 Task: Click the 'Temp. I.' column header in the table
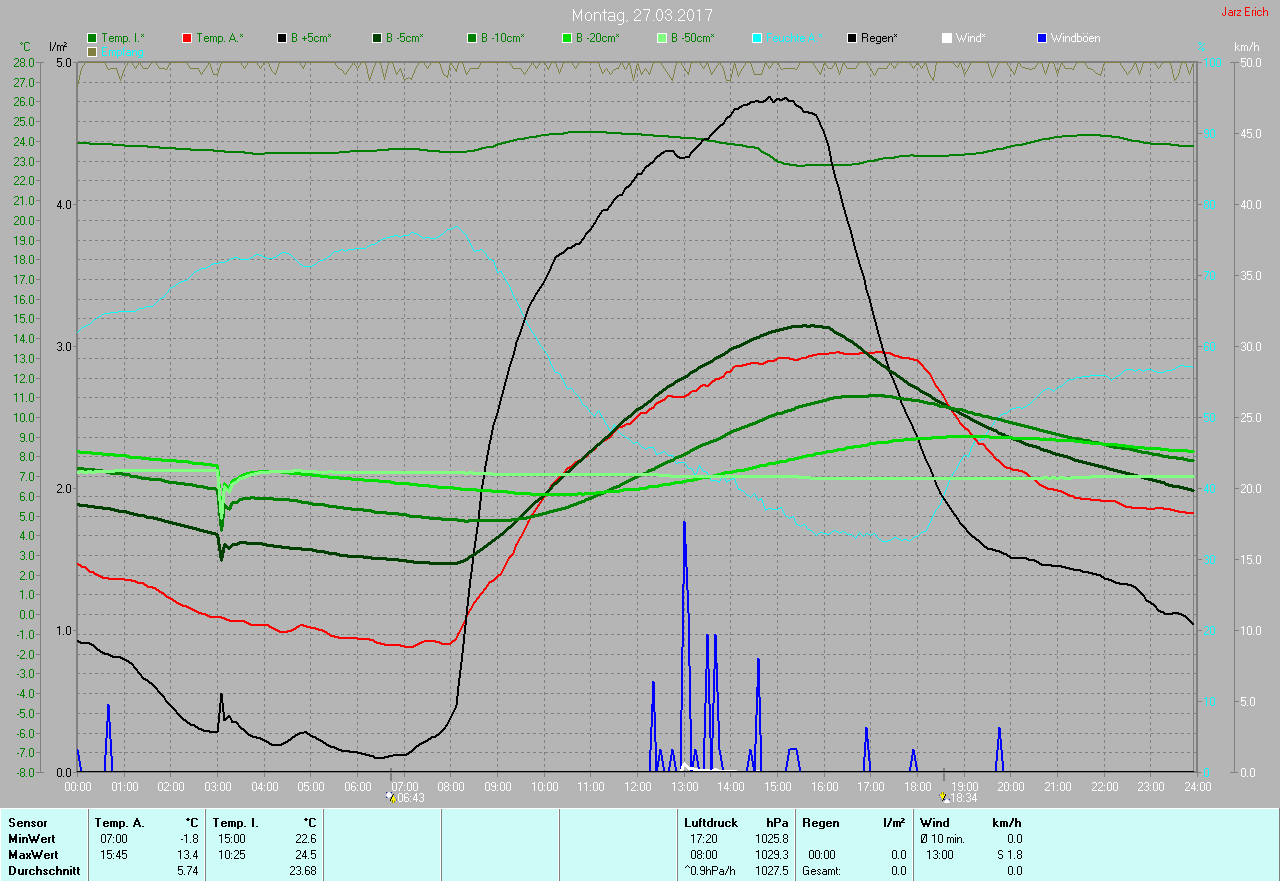pos(236,823)
